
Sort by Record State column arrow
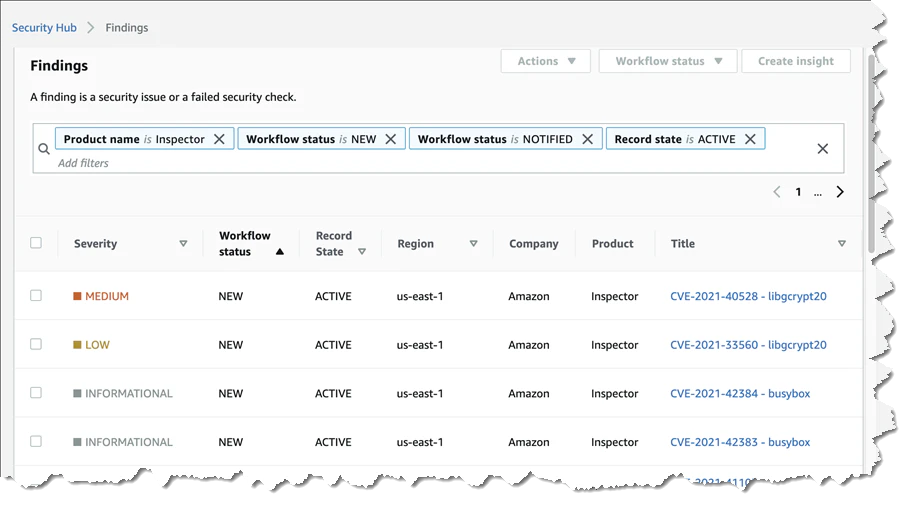click(x=362, y=251)
